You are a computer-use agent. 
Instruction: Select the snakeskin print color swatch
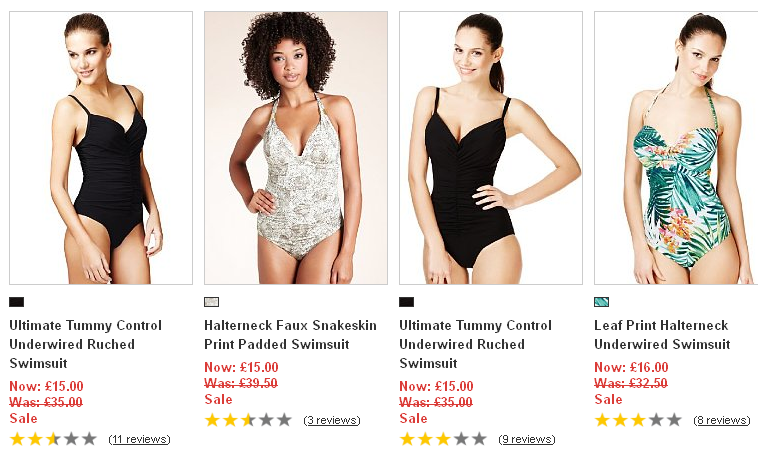[211, 302]
